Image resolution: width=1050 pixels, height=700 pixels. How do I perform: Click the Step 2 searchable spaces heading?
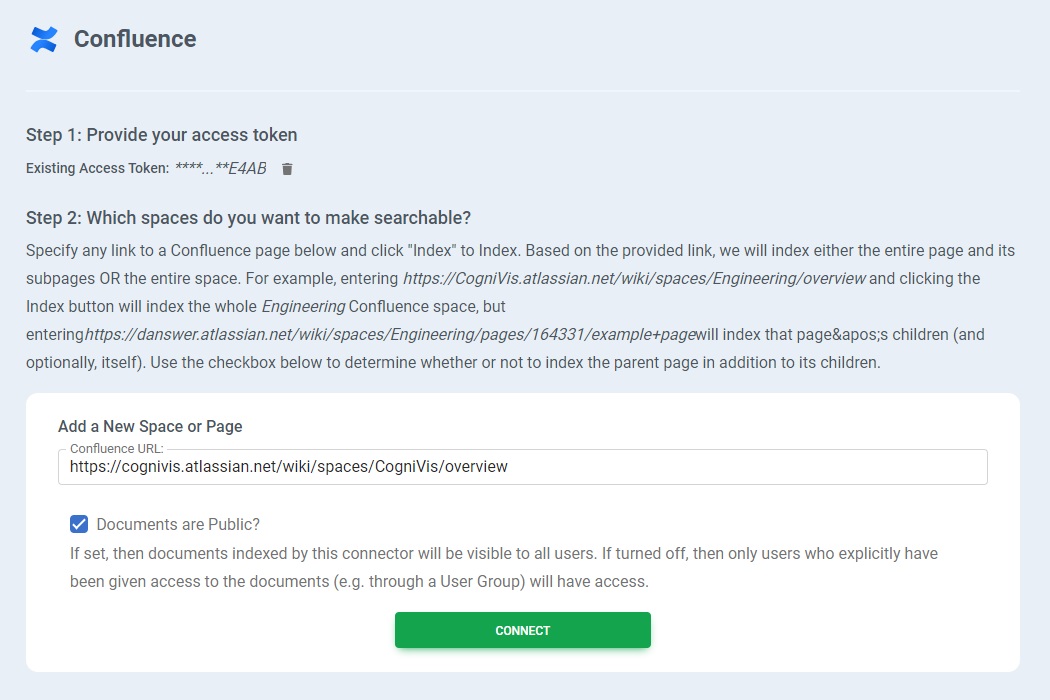tap(248, 218)
